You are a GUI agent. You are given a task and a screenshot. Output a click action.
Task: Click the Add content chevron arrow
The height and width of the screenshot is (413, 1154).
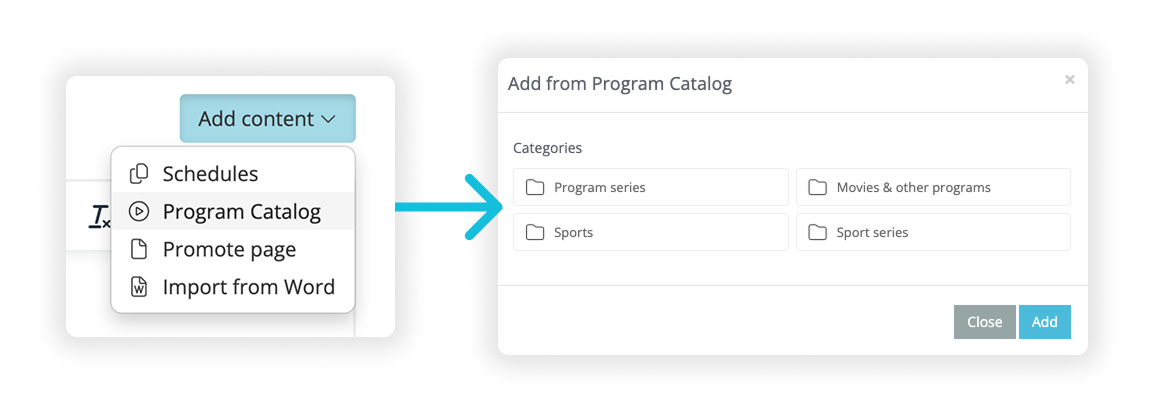click(x=328, y=120)
